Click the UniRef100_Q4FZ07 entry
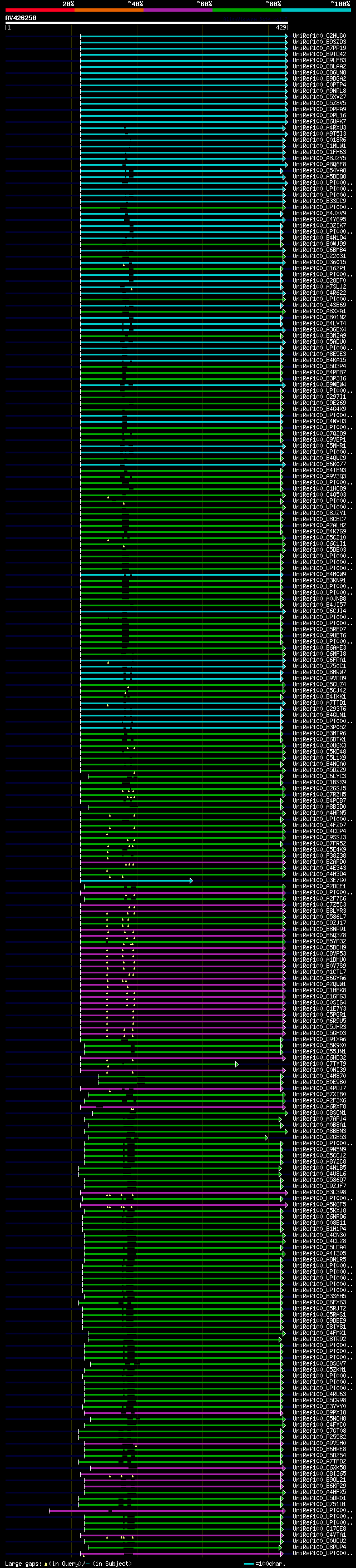Viewport: 356px width, 1568px height. 319,825
